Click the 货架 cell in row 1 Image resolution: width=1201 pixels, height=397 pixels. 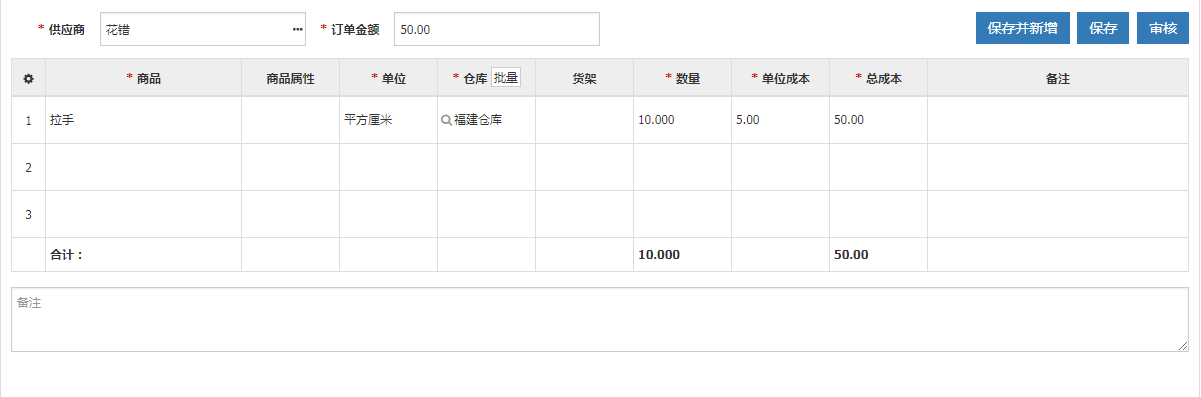585,120
